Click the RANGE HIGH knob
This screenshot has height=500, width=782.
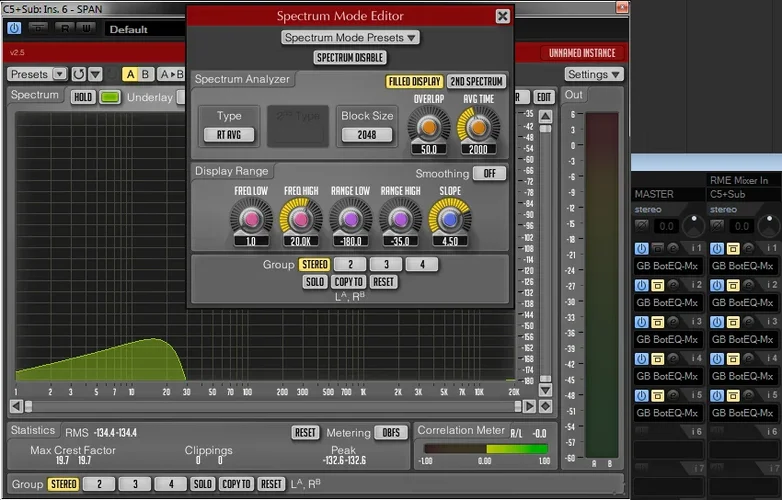(x=400, y=219)
